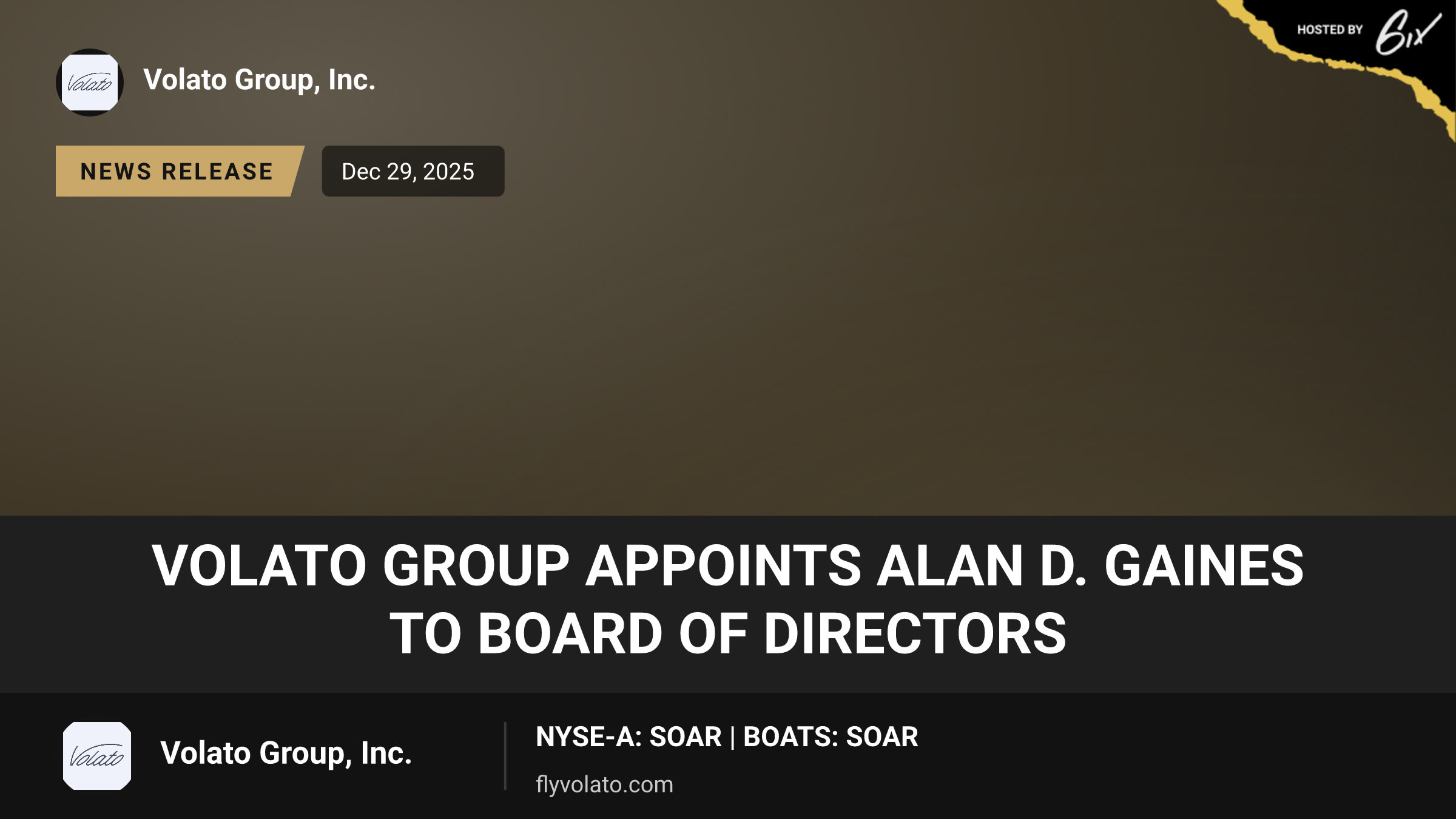The image size is (1456, 819).
Task: Open Volato Group, Inc. name in footer
Action: click(x=286, y=753)
